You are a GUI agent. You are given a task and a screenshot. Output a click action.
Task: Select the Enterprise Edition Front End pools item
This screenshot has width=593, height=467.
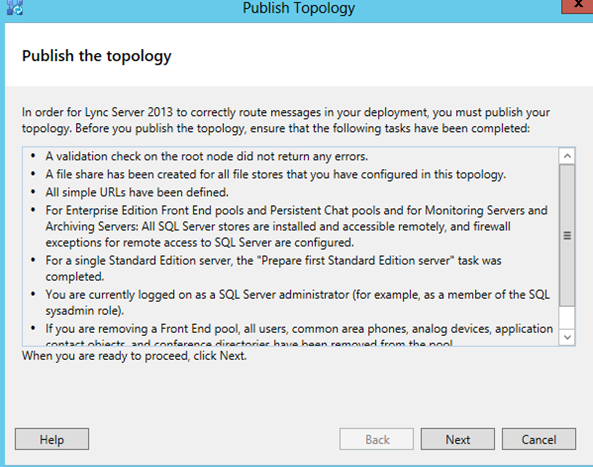pos(296,226)
